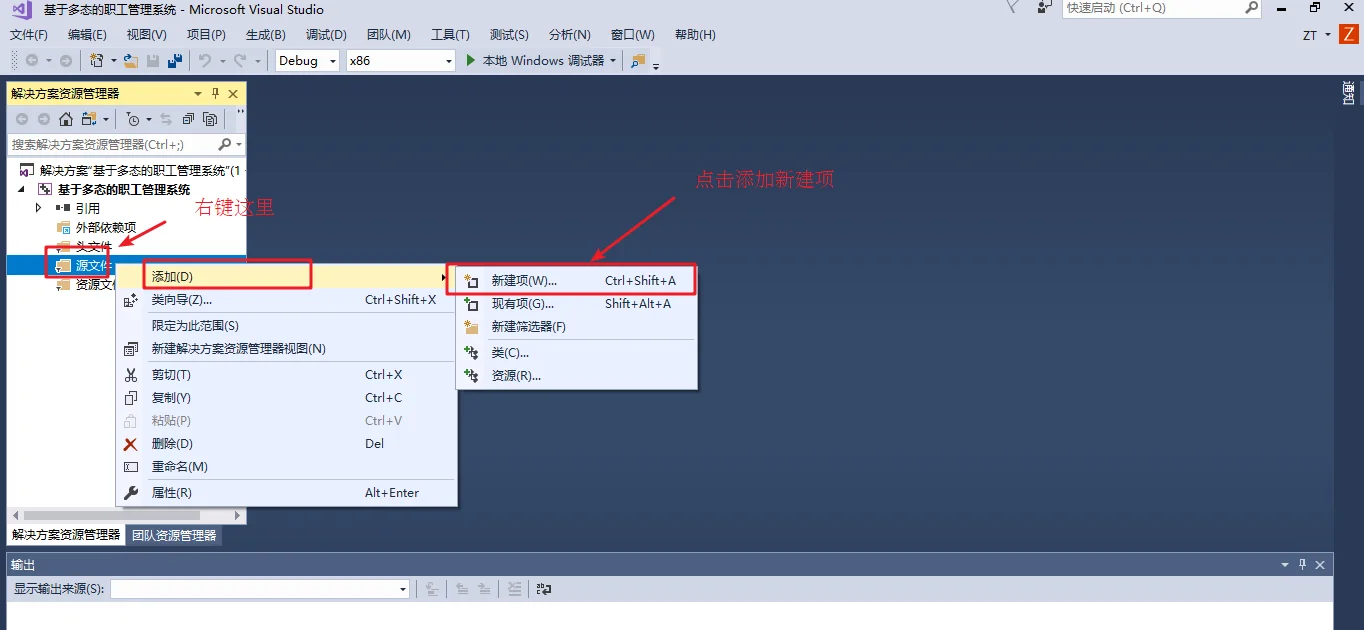Pin the Output panel
Image resolution: width=1364 pixels, height=630 pixels.
pos(1303,564)
